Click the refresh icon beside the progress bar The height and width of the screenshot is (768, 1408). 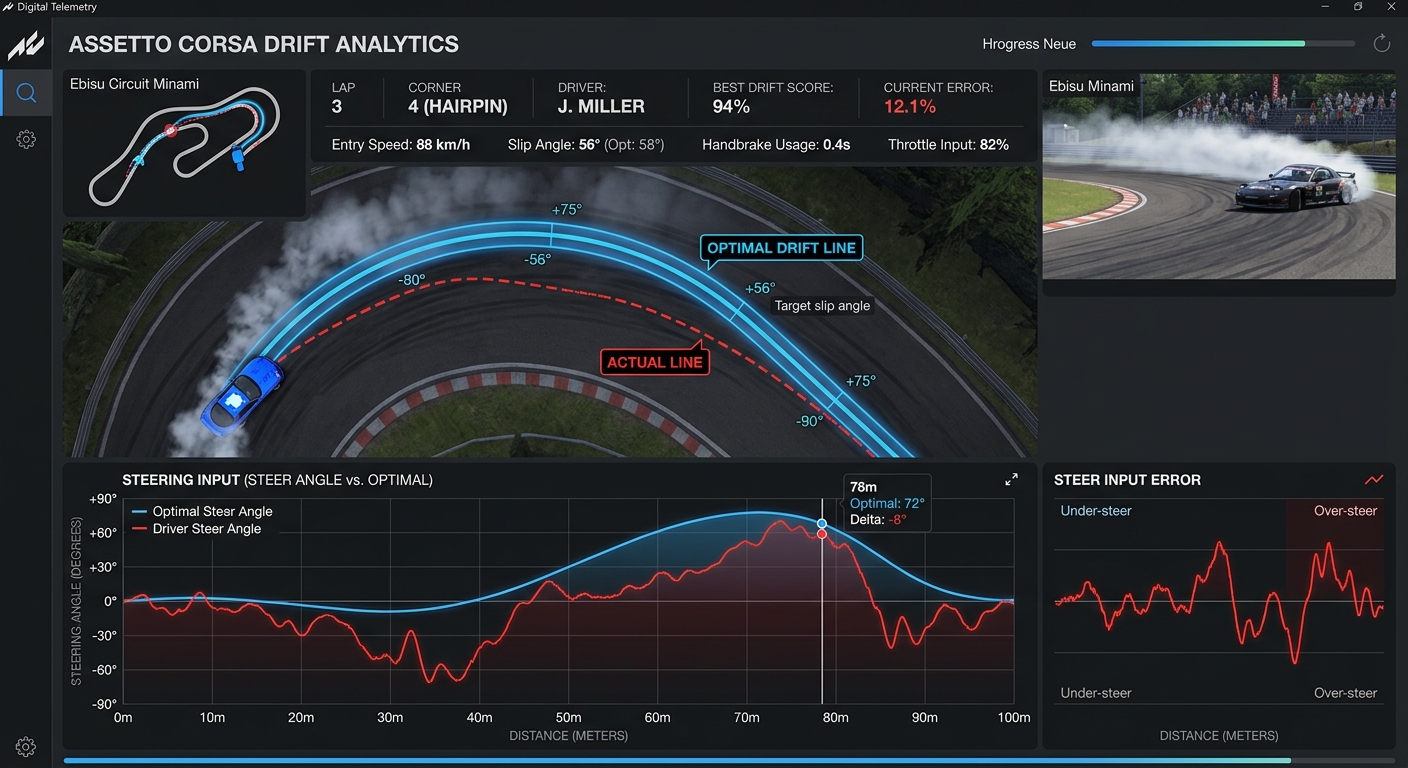(1382, 43)
